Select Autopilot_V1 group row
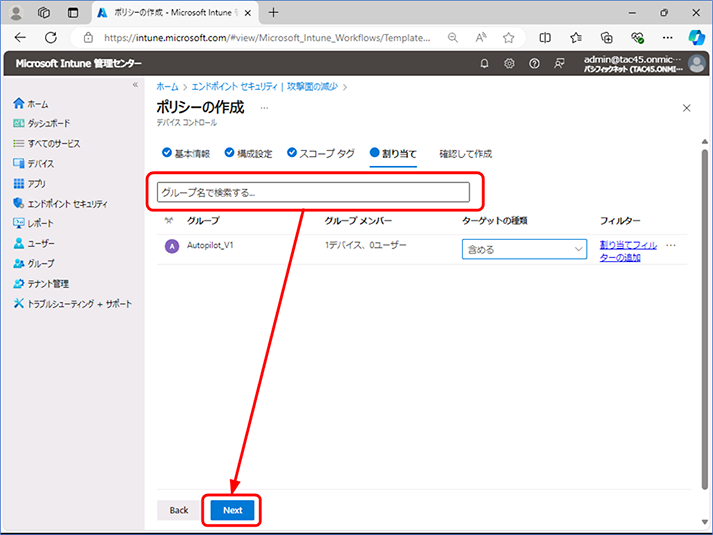 pyautogui.click(x=422, y=250)
